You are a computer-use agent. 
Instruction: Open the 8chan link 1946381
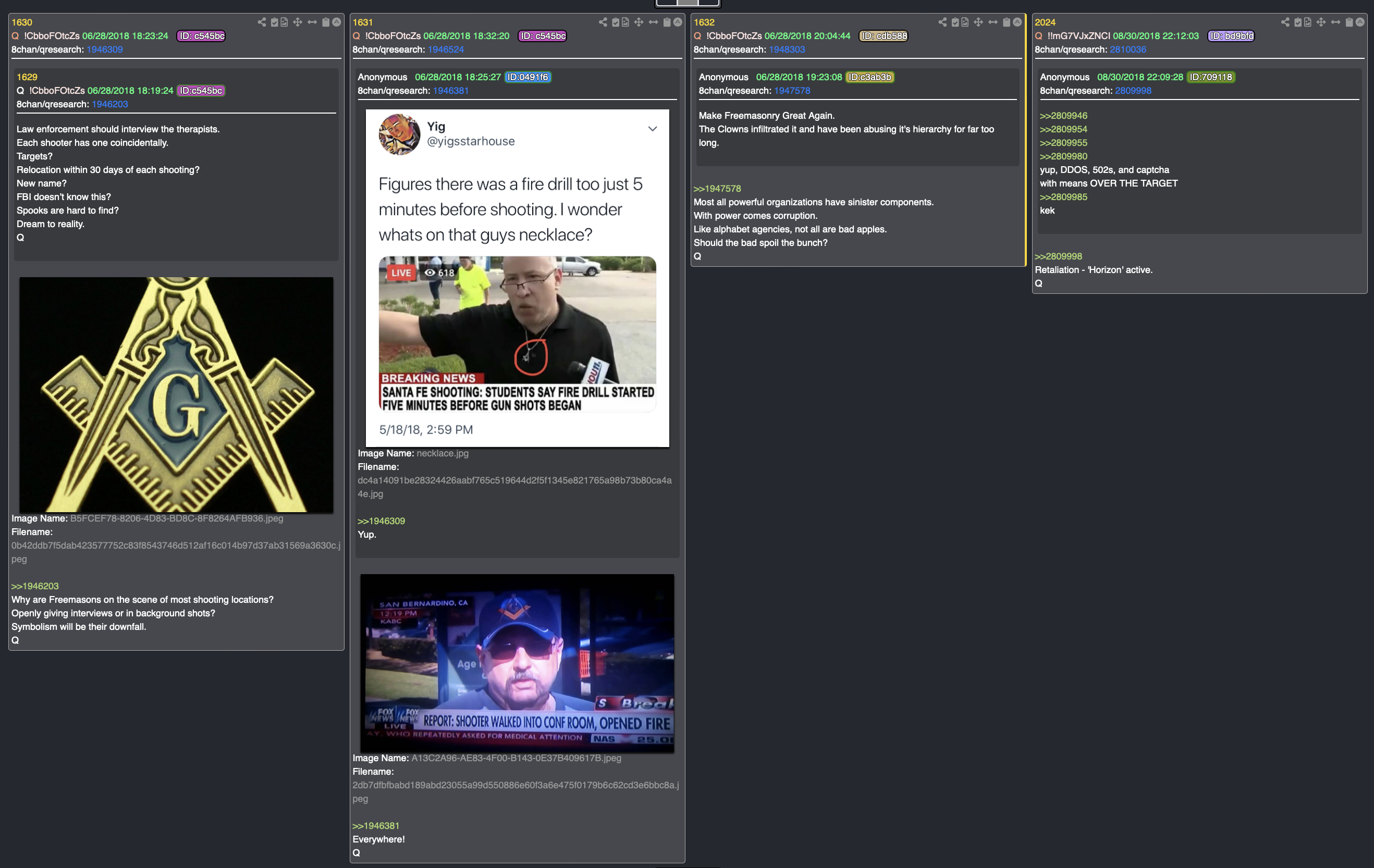point(451,91)
